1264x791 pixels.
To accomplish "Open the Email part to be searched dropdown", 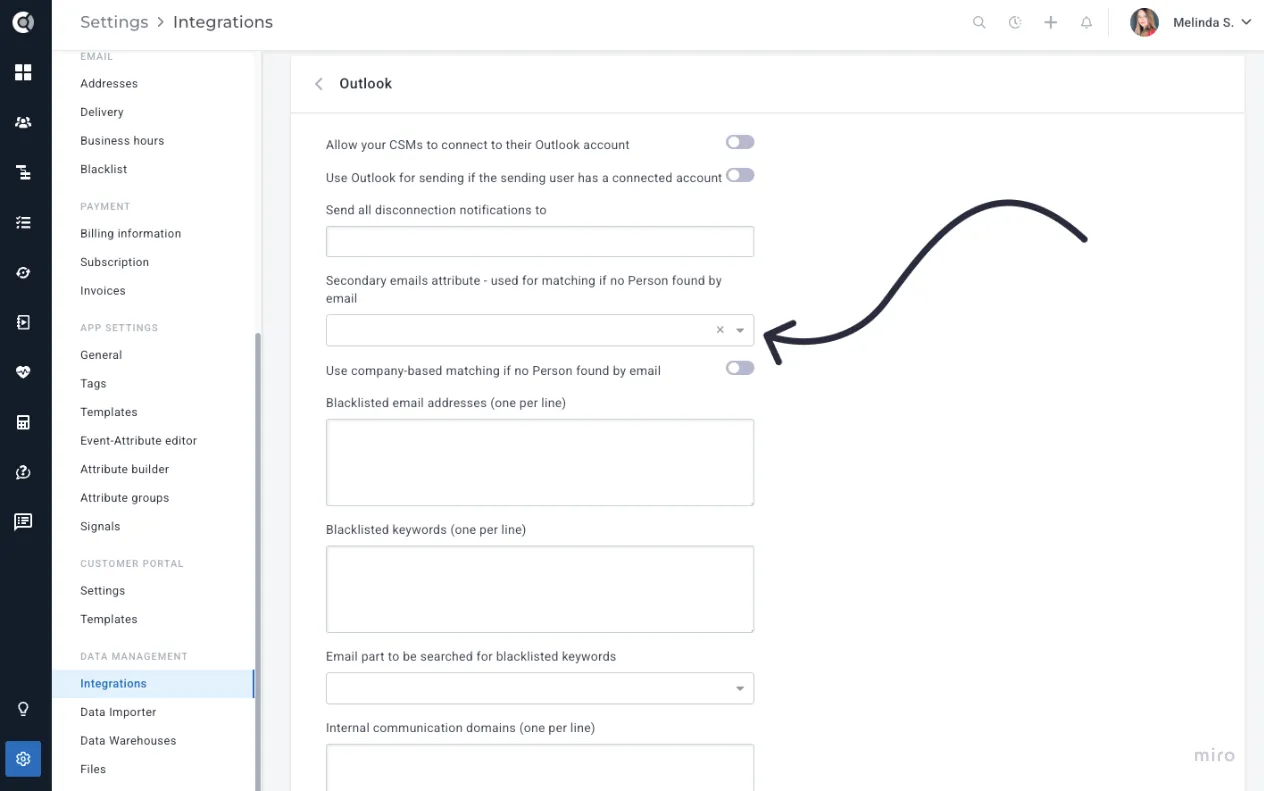I will coord(540,688).
